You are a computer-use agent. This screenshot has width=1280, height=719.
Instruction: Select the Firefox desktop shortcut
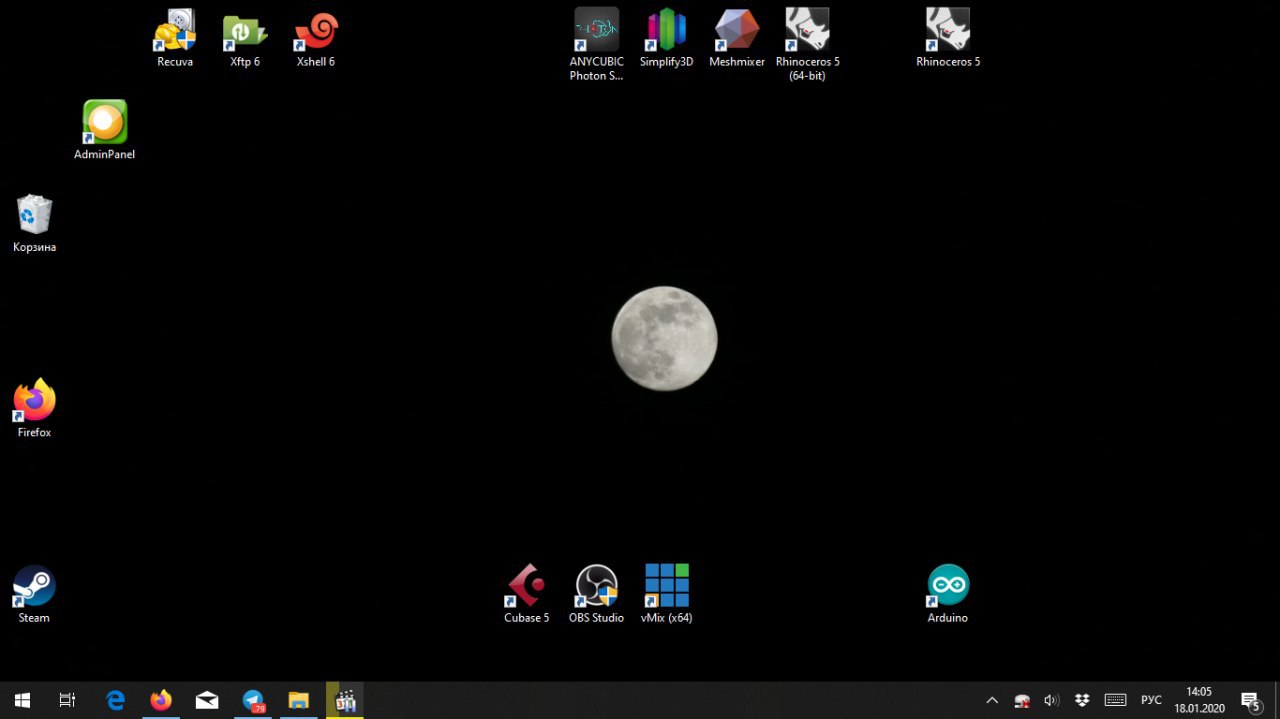35,408
